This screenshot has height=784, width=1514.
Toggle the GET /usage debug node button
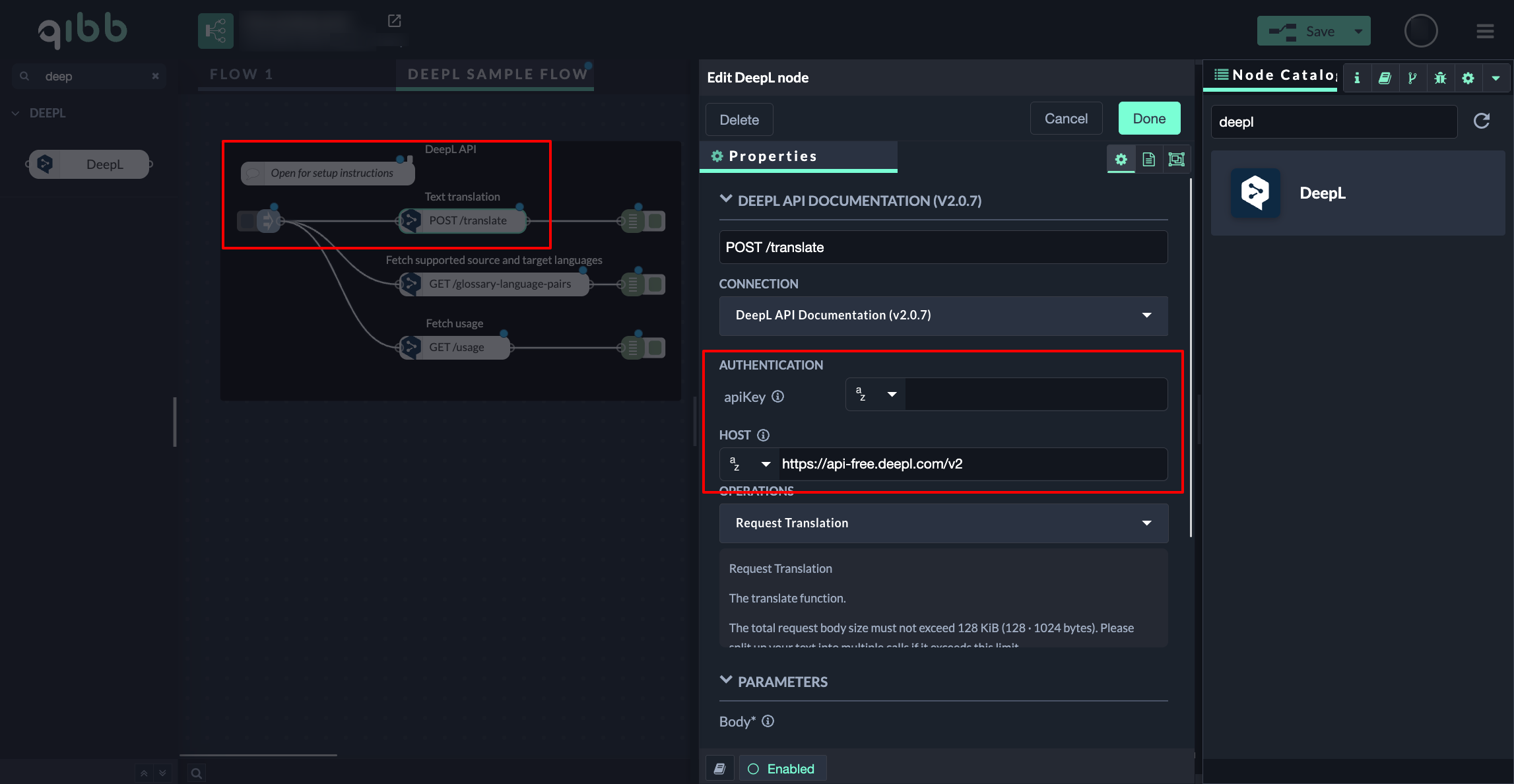coord(656,348)
